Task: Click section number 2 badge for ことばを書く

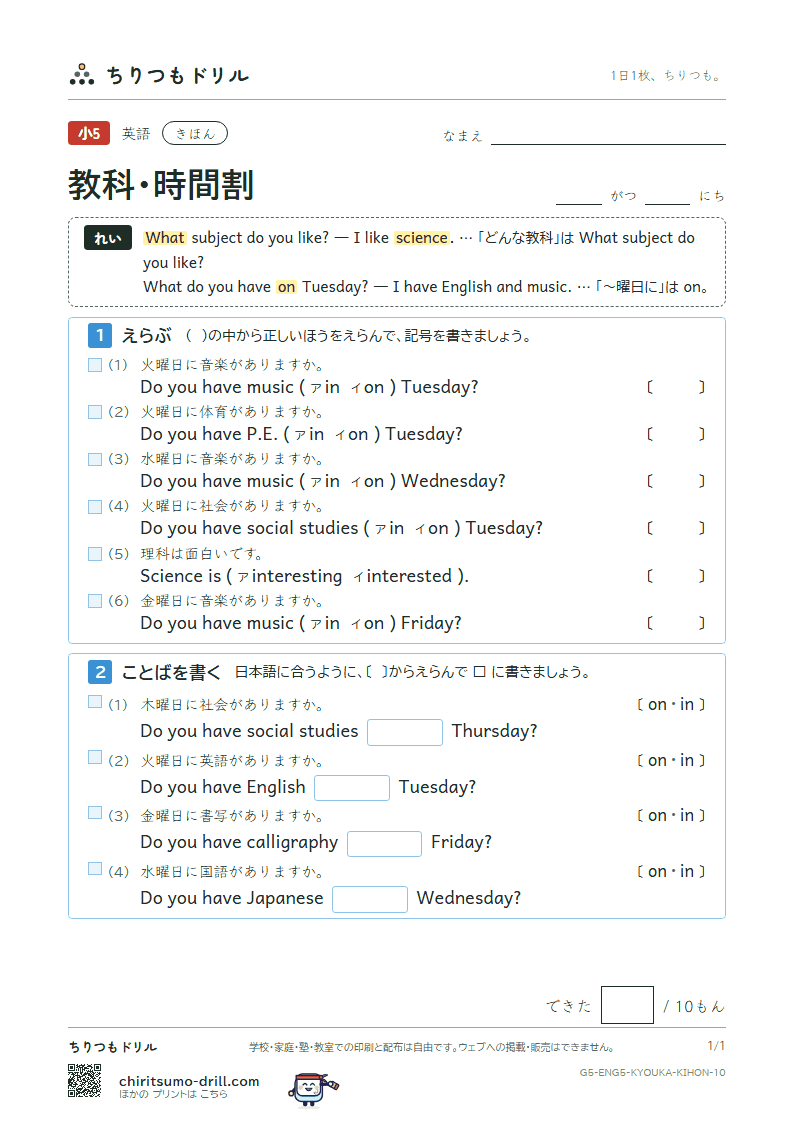Action: tap(100, 672)
